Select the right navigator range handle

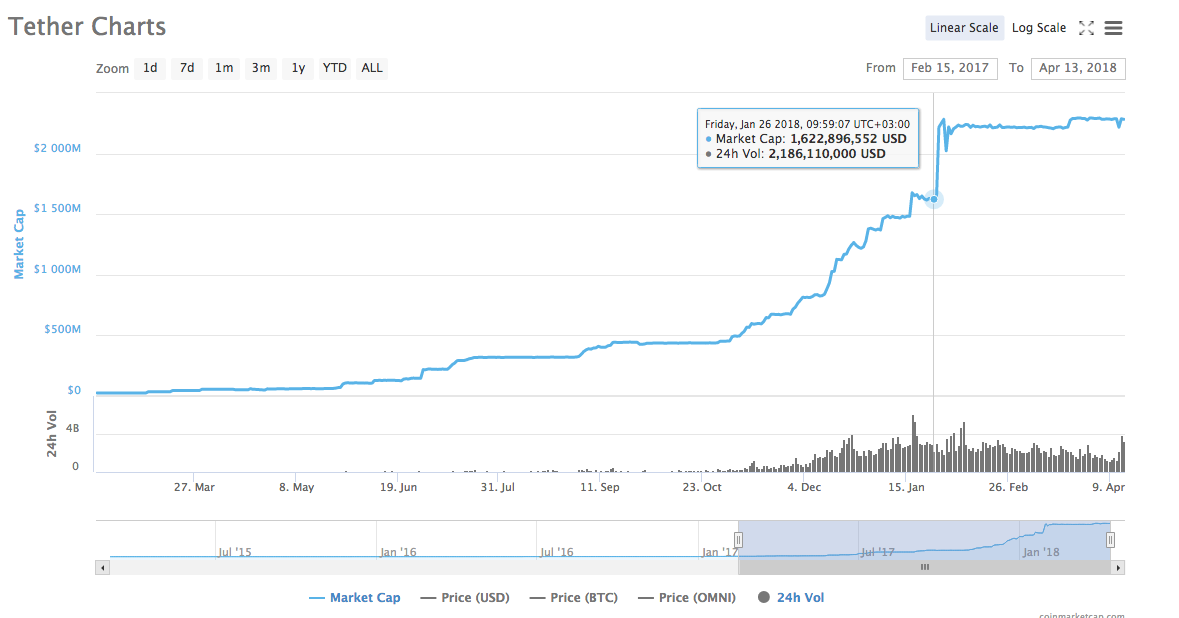point(1110,540)
